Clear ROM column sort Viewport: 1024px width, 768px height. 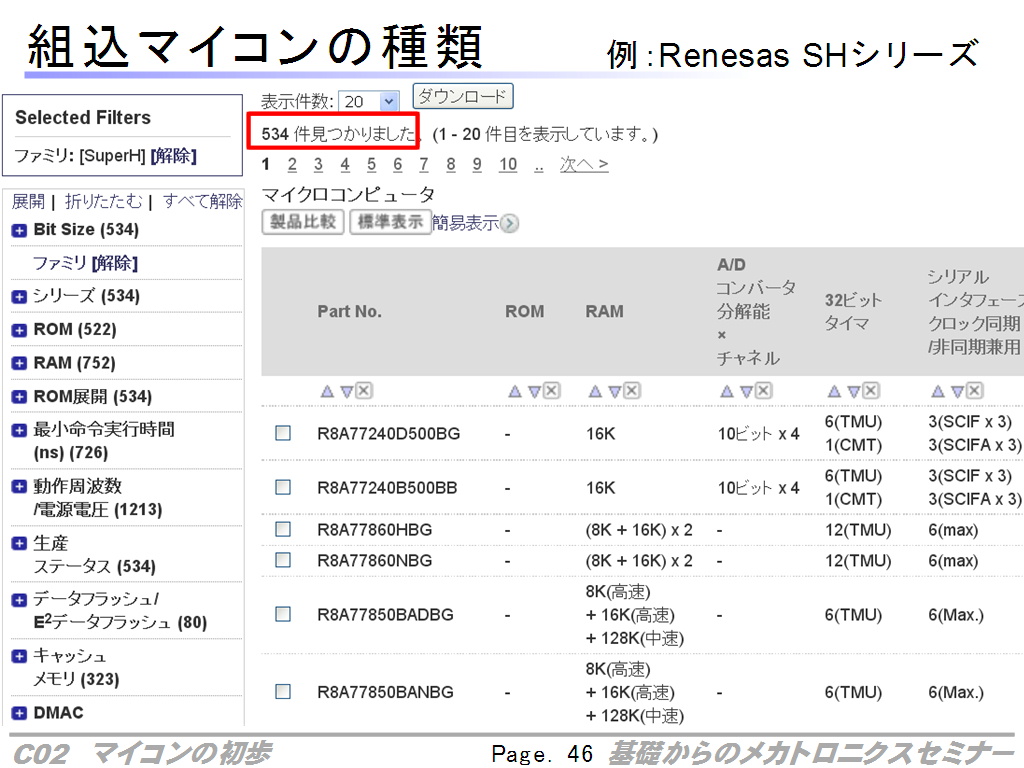pos(551,391)
